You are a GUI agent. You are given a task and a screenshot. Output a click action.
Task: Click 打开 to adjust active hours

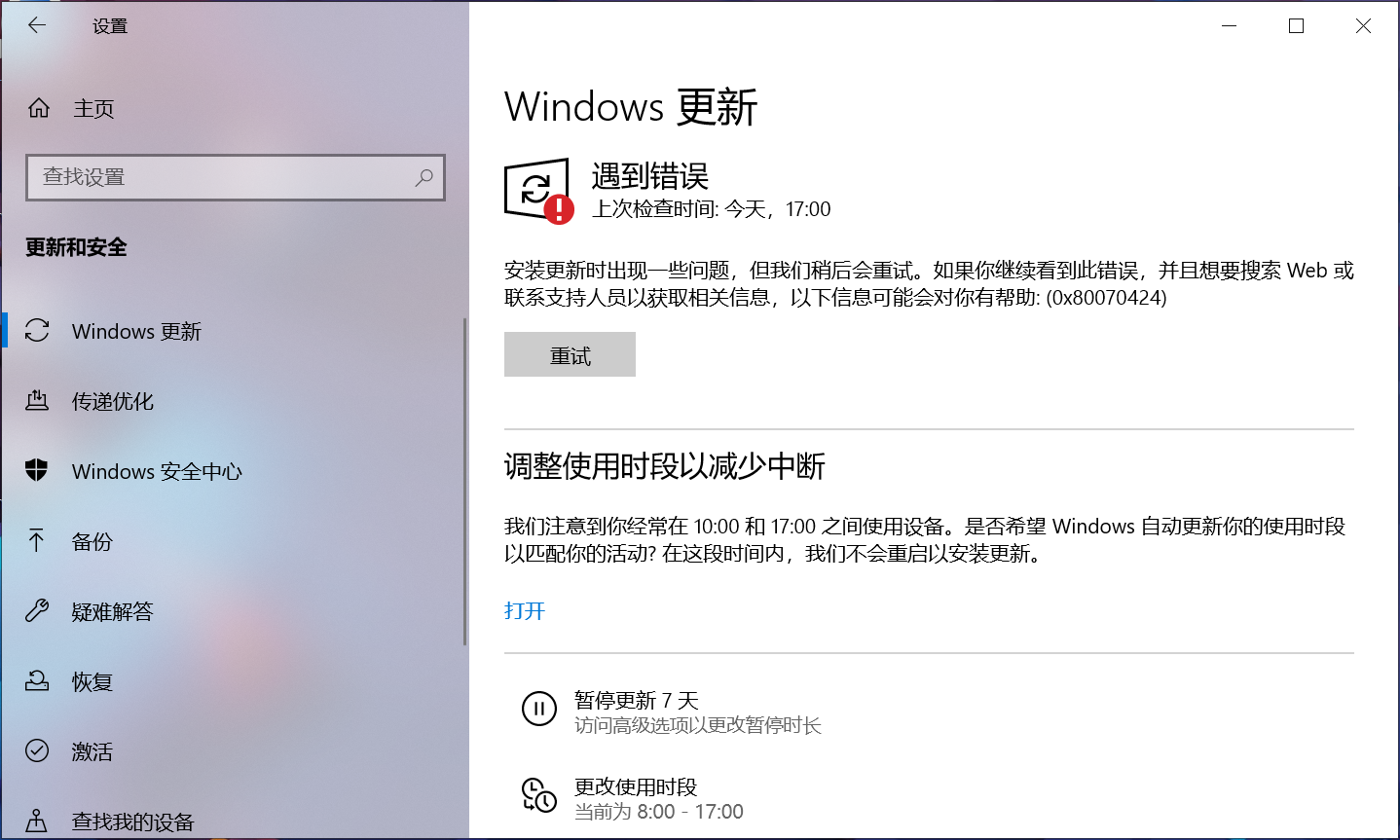pos(524,611)
